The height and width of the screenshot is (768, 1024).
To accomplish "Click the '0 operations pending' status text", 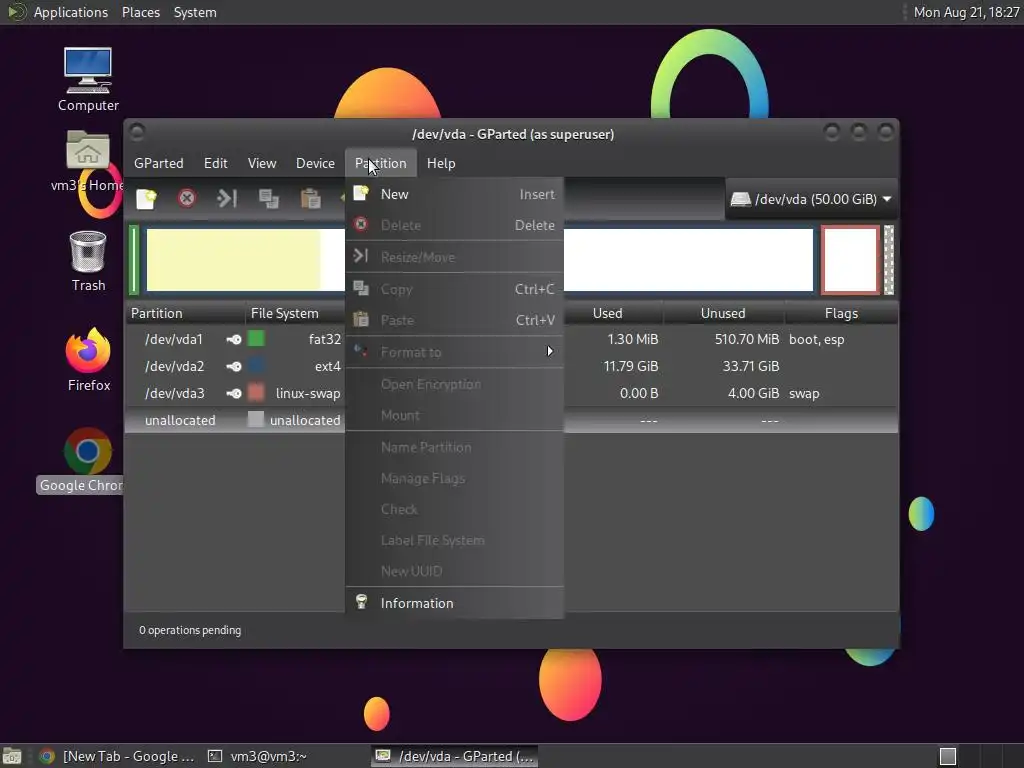I will pos(190,630).
